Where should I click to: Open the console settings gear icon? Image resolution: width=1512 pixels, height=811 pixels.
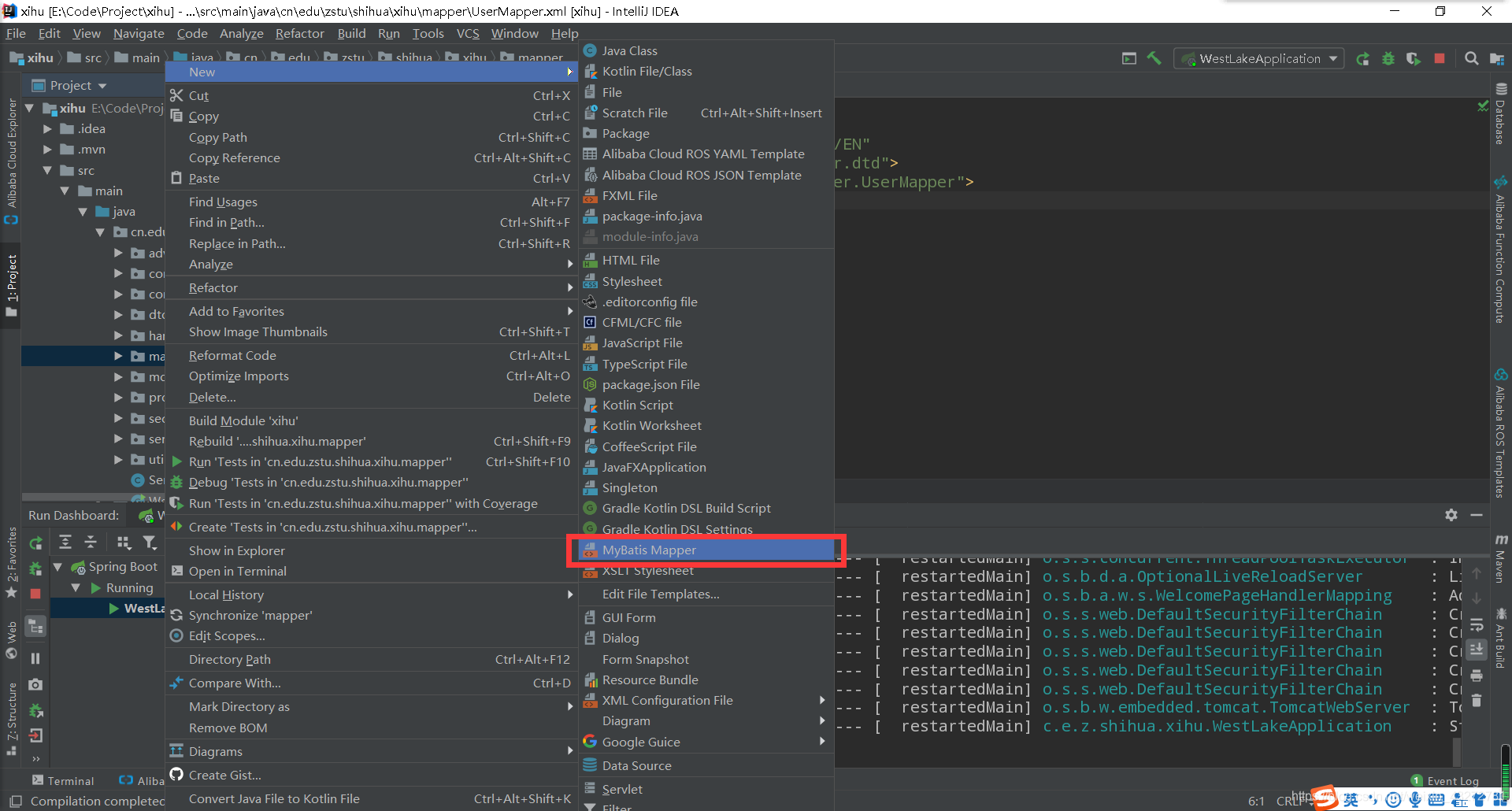pyautogui.click(x=1451, y=514)
